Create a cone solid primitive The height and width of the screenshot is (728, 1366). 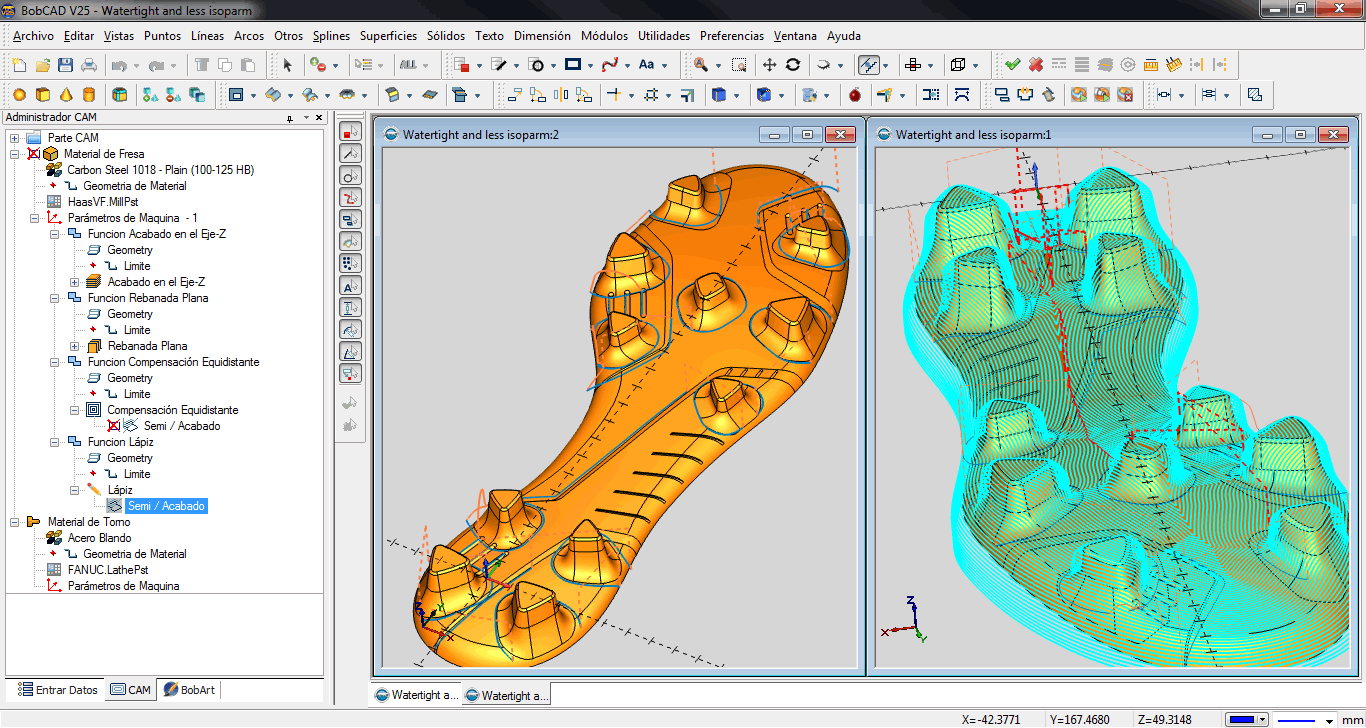[66, 95]
